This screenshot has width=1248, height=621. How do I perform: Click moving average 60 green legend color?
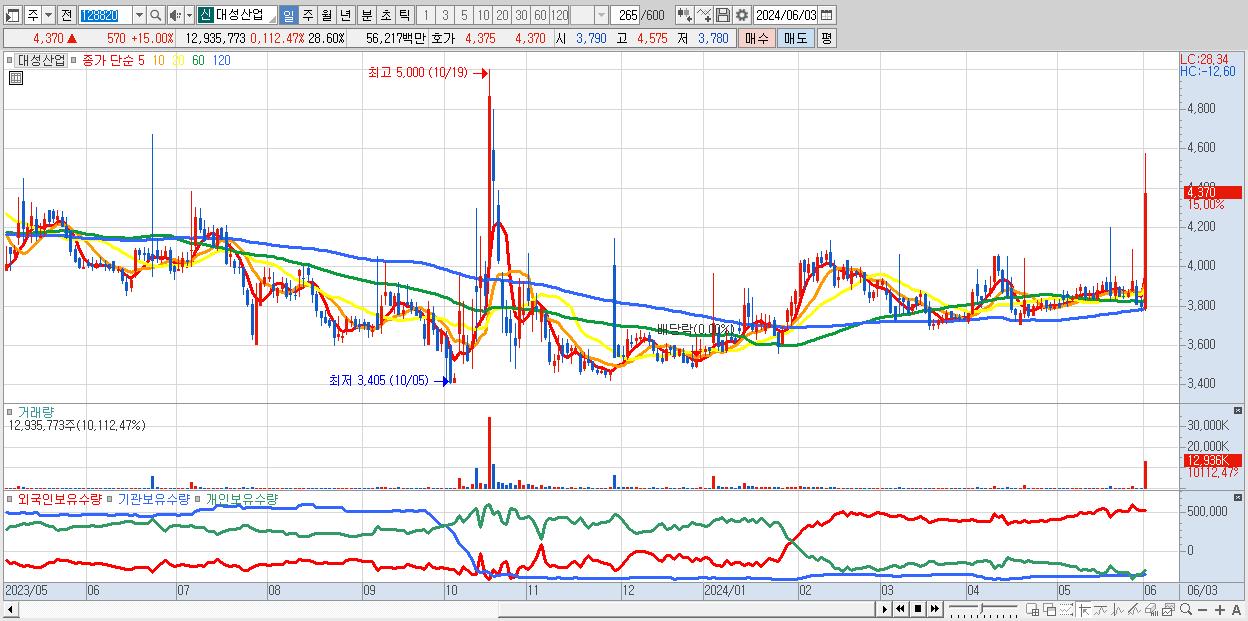[x=198, y=60]
